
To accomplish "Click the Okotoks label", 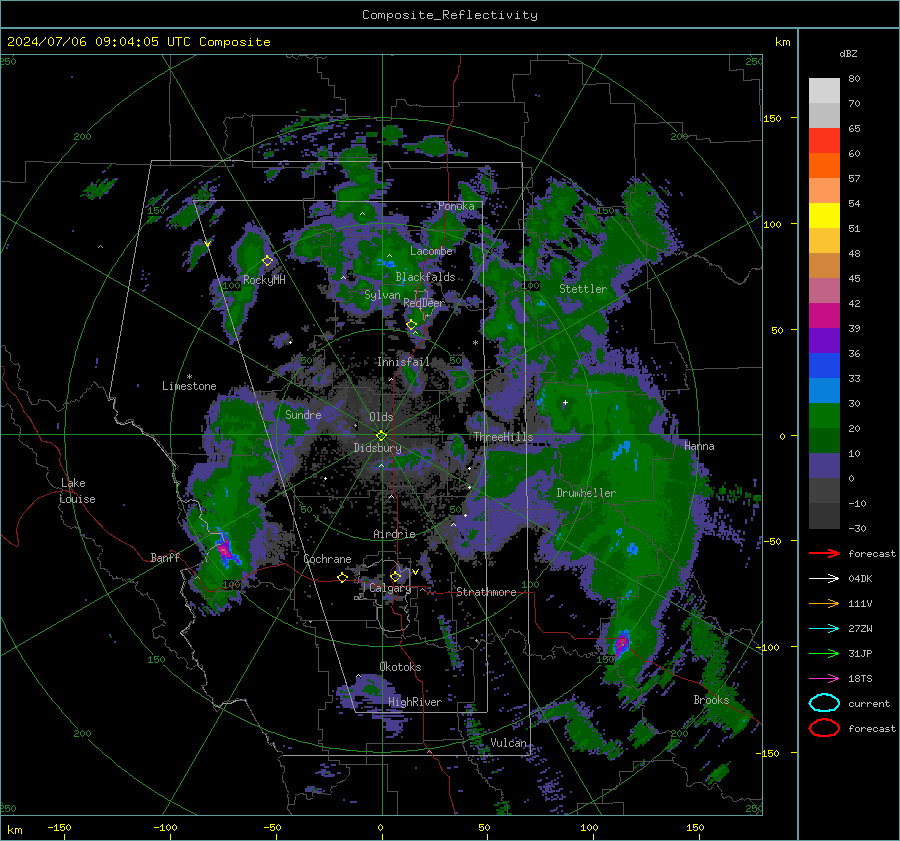I will 400,667.
